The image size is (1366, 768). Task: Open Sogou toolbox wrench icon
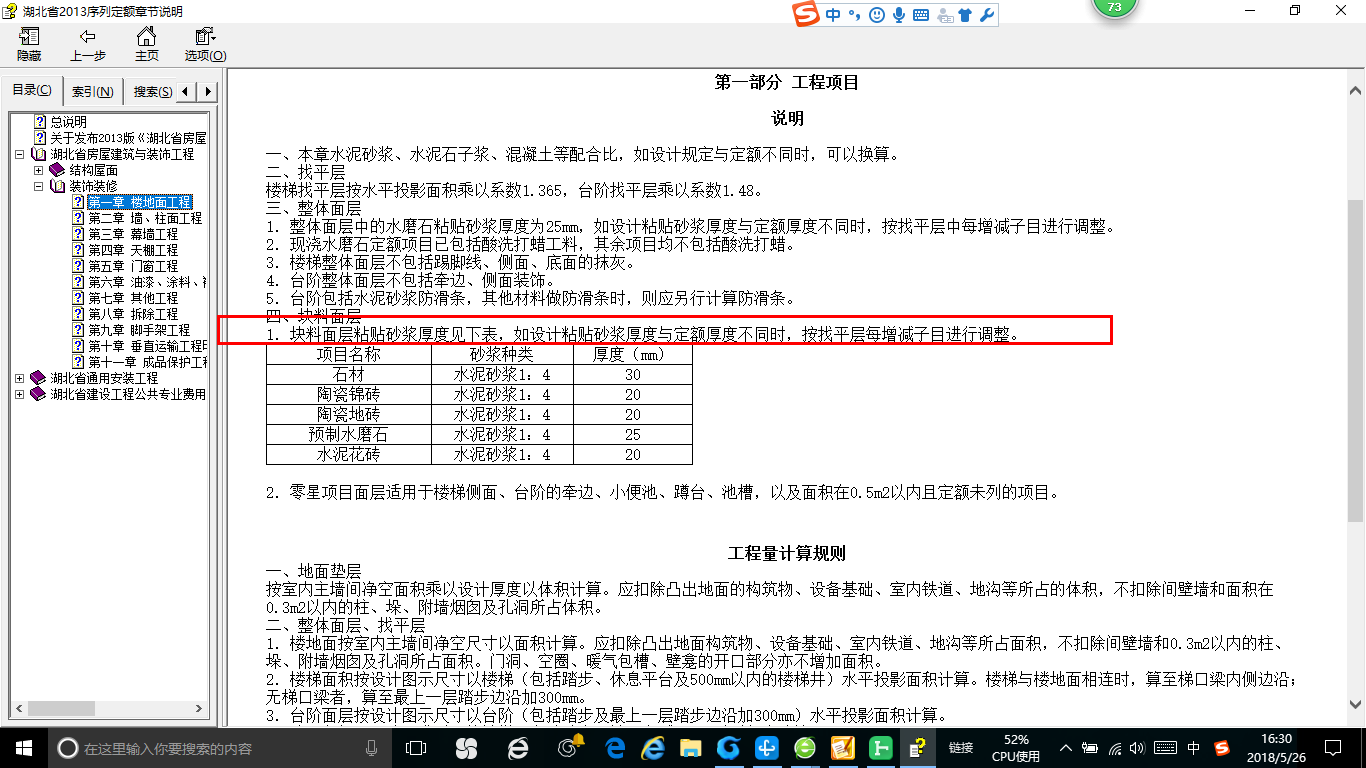click(x=986, y=15)
